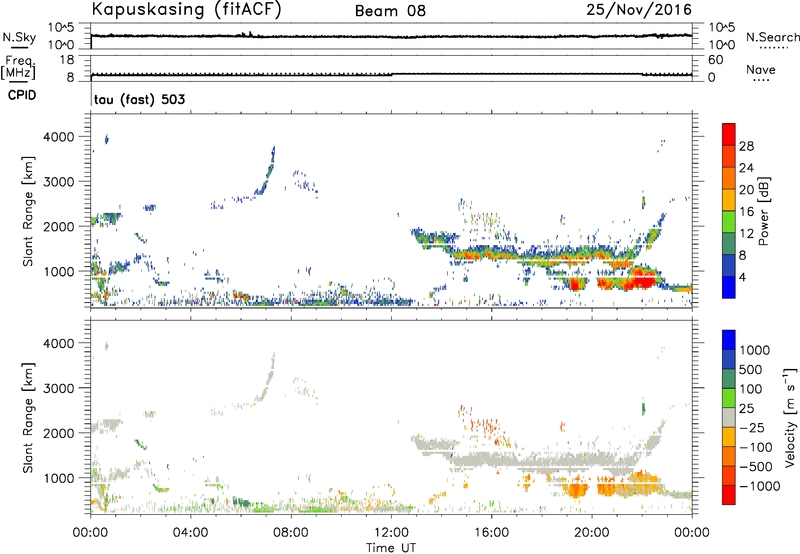Click the yellow-orange 16–20 dB Power color bar segment
The height and width of the screenshot is (554, 800).
coord(729,200)
